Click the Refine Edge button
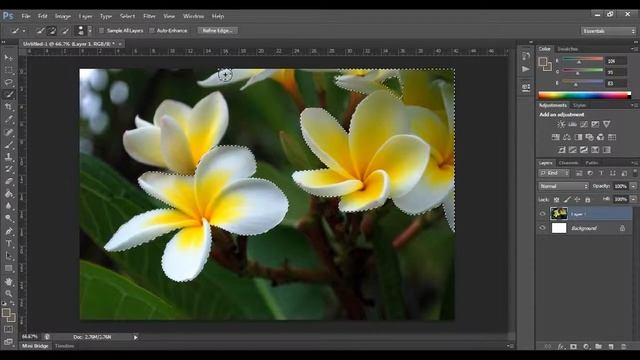The width and height of the screenshot is (640, 360). [218, 31]
